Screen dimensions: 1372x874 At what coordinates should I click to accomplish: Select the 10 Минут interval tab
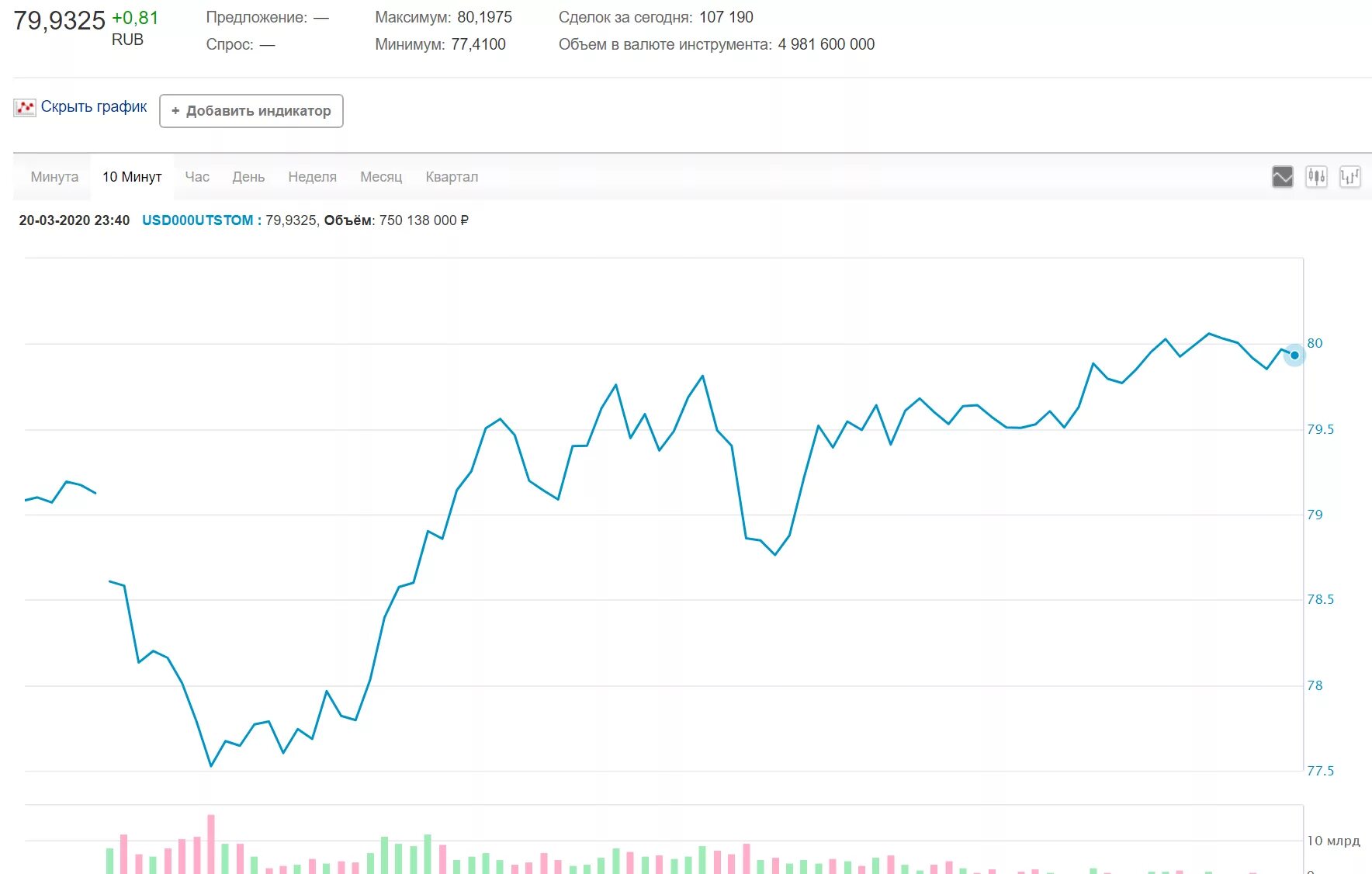[132, 177]
